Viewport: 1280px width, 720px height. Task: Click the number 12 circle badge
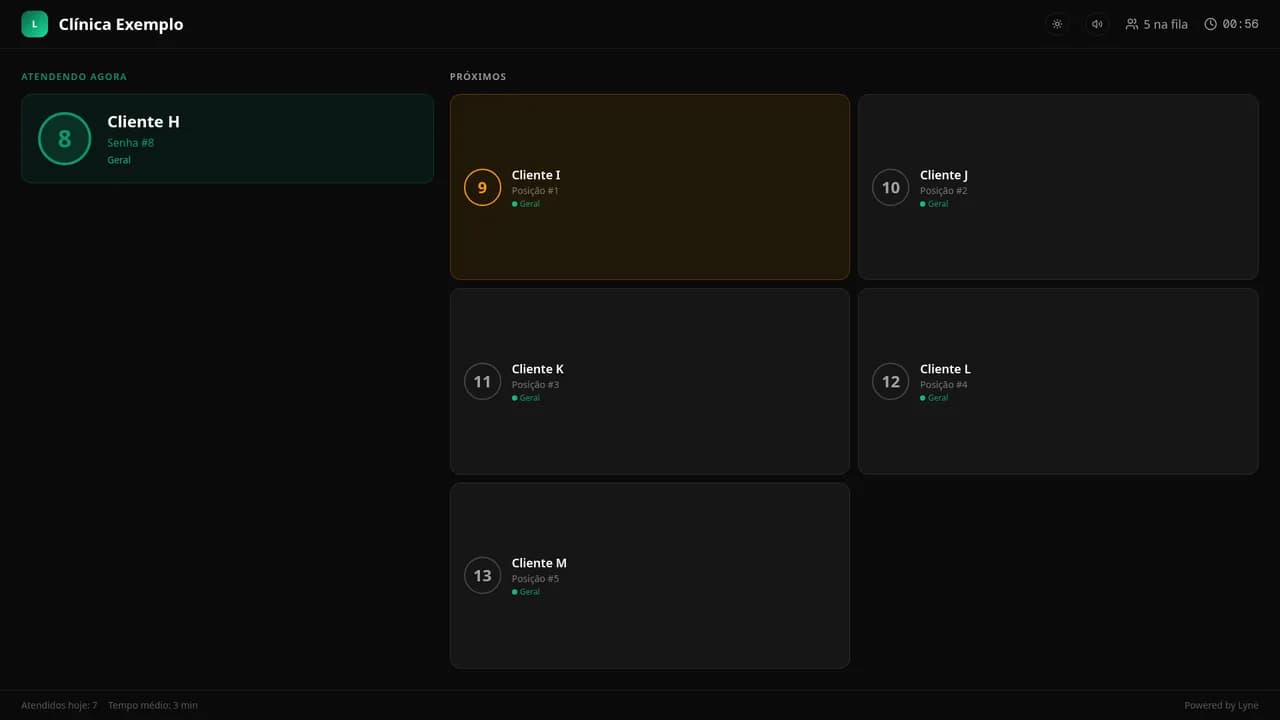[x=890, y=381]
